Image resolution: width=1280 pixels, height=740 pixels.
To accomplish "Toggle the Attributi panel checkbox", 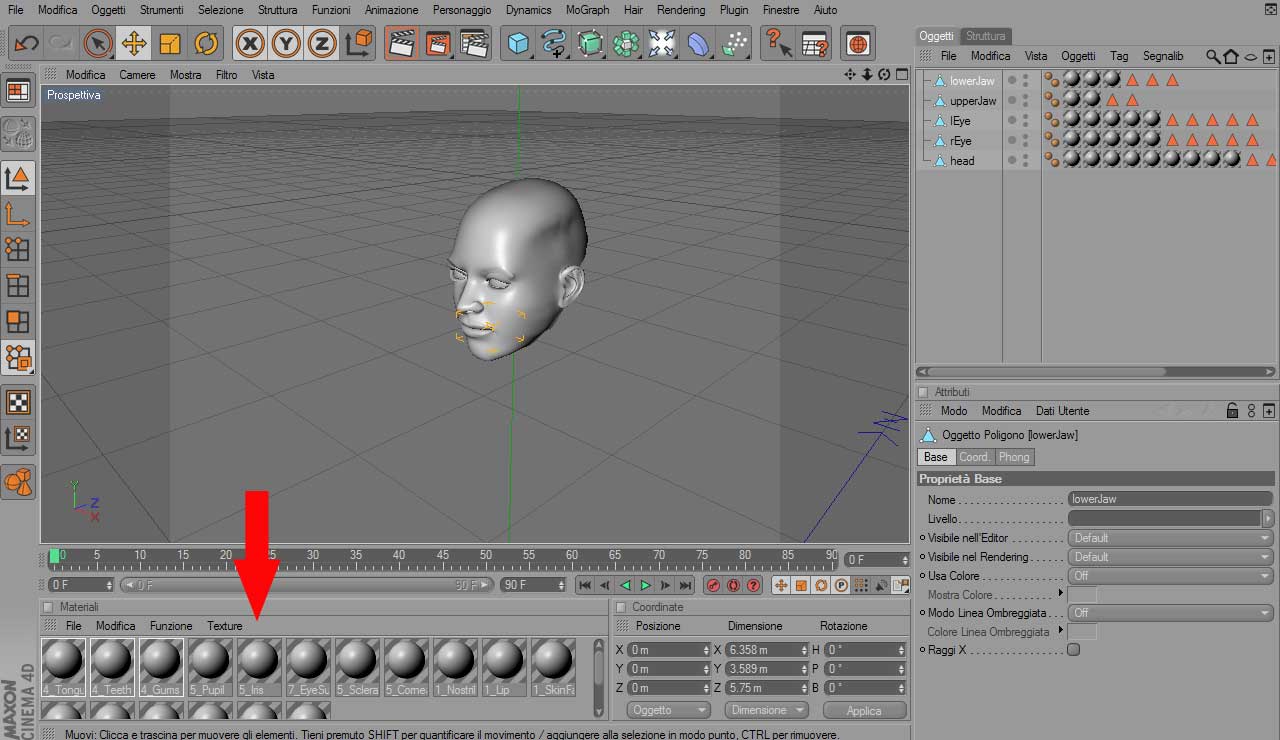I will (923, 392).
